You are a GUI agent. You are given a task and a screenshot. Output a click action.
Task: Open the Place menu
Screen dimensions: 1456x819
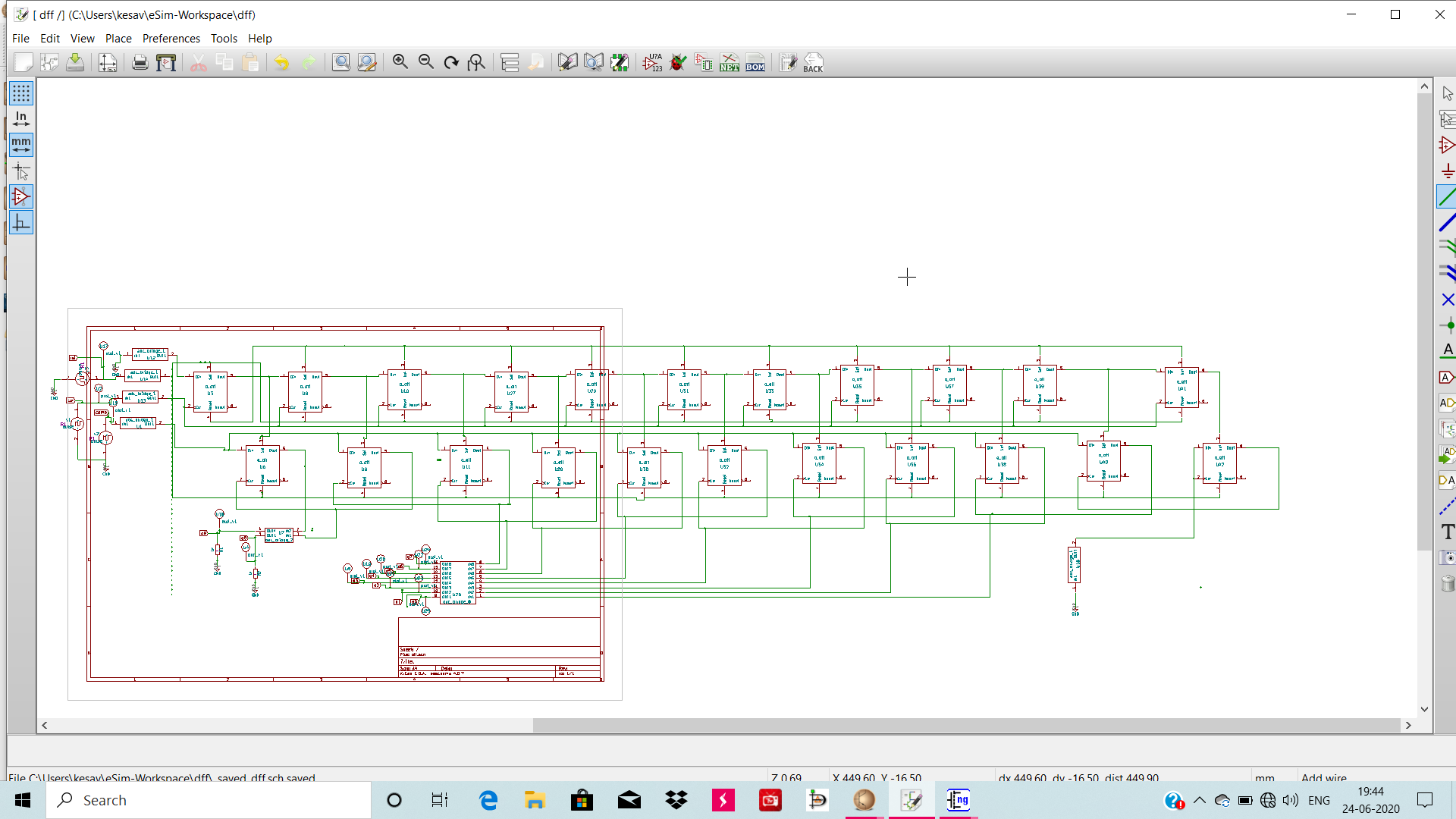pyautogui.click(x=118, y=39)
